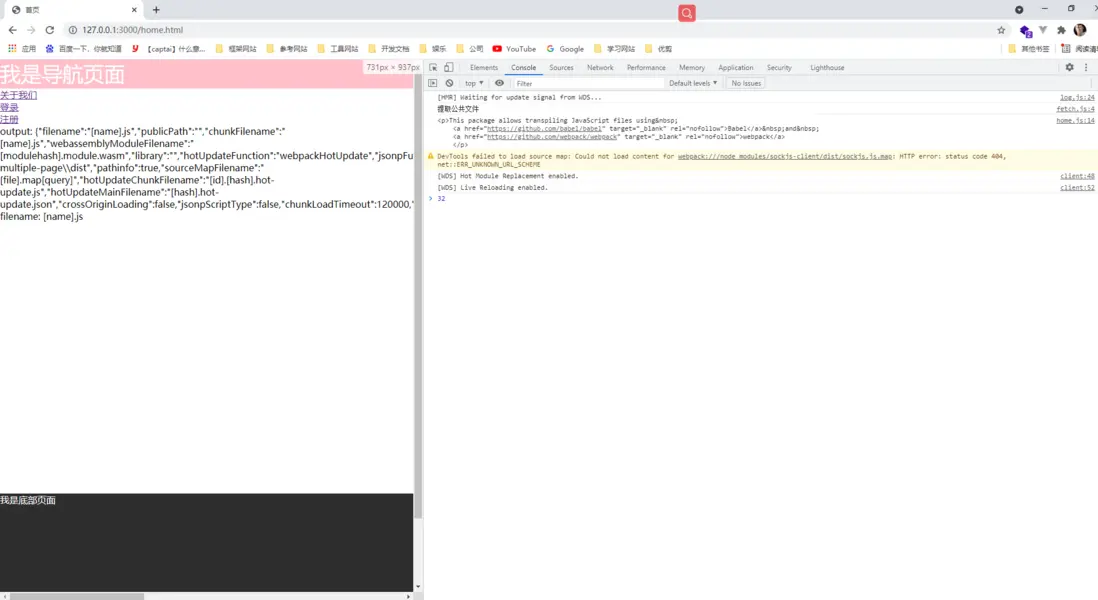Click the browser forward arrow
Viewport: 1098px width, 600px height.
point(31,30)
